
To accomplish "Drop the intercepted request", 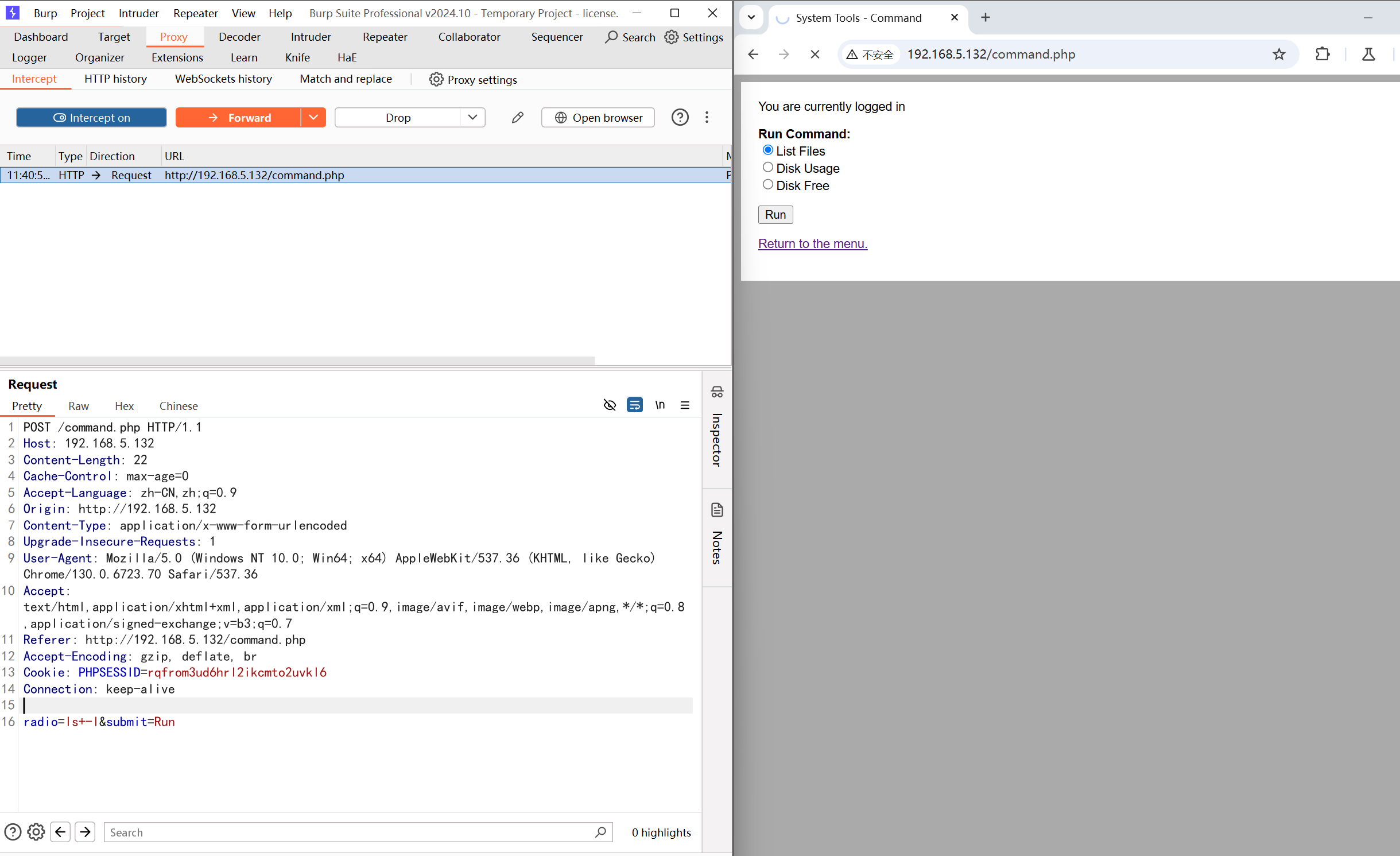I will [x=398, y=118].
